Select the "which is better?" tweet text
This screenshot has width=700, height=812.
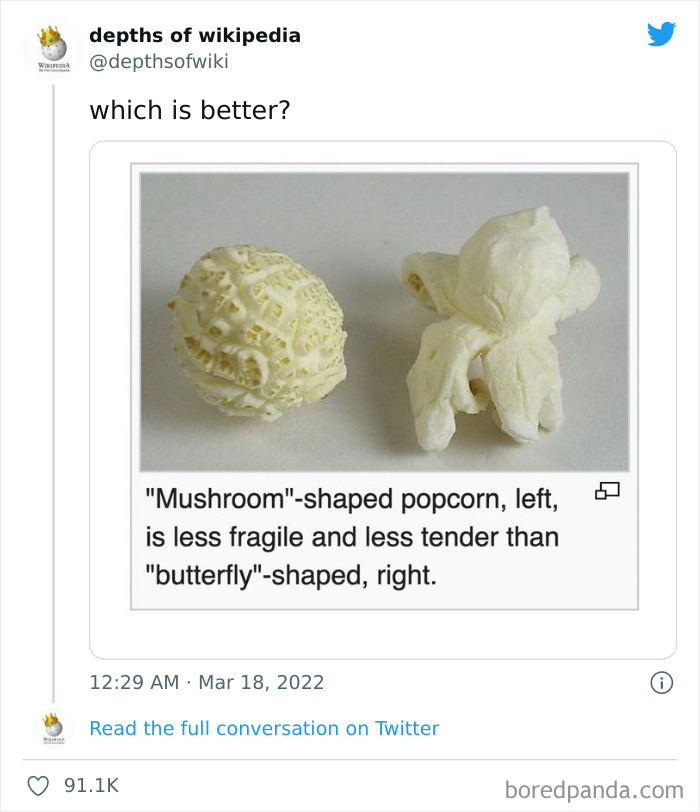190,110
